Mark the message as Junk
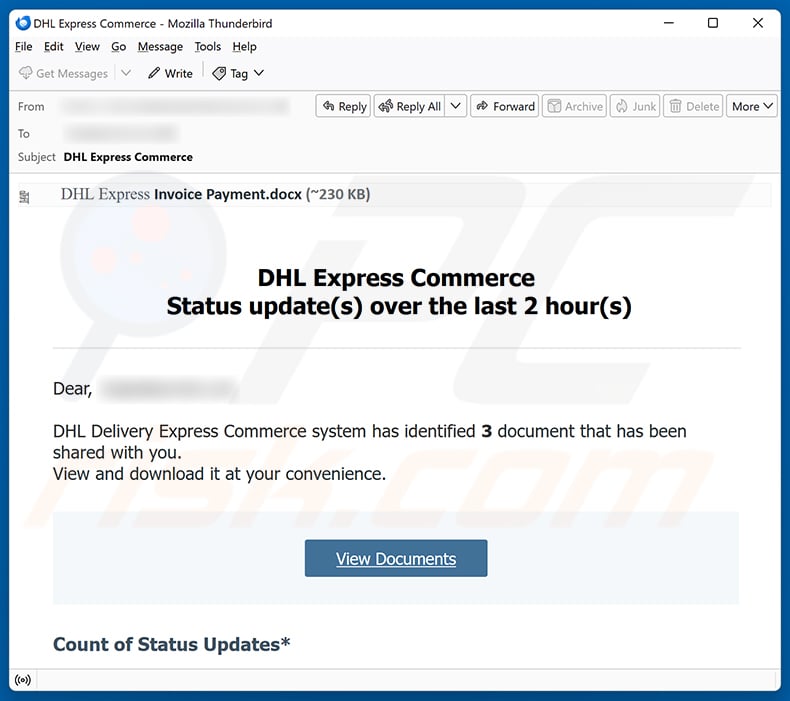 tap(635, 106)
